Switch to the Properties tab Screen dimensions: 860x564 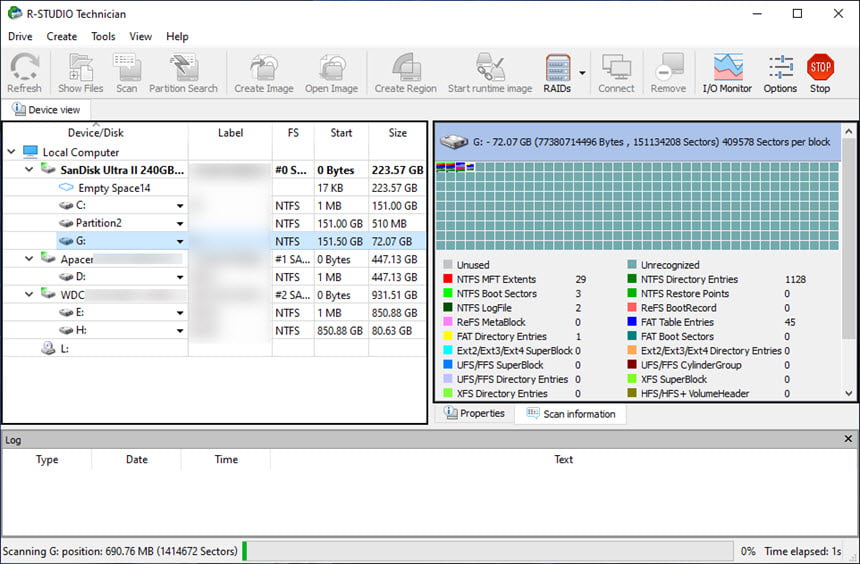(x=474, y=413)
